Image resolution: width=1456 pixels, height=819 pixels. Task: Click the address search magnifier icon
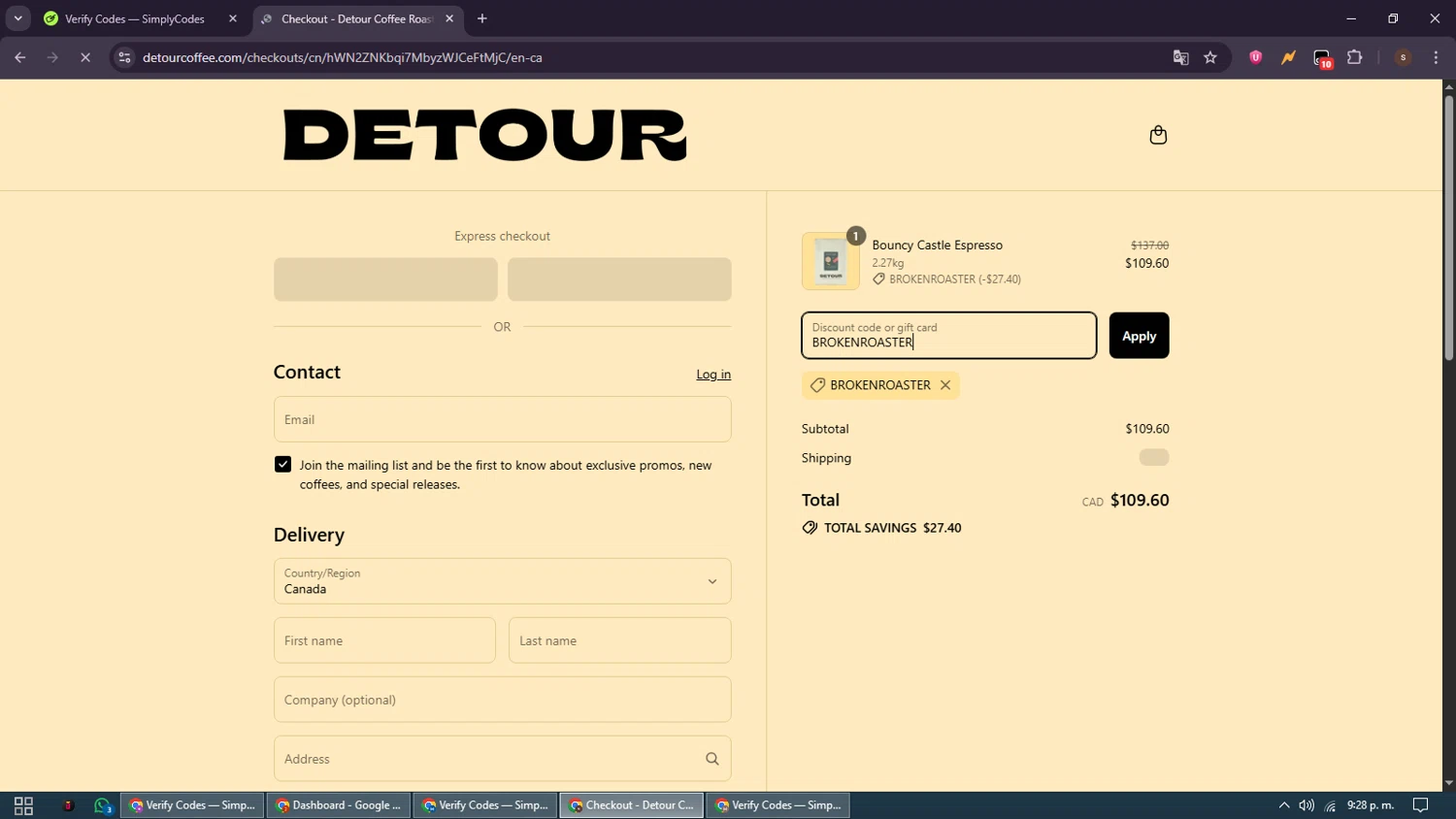tap(712, 759)
